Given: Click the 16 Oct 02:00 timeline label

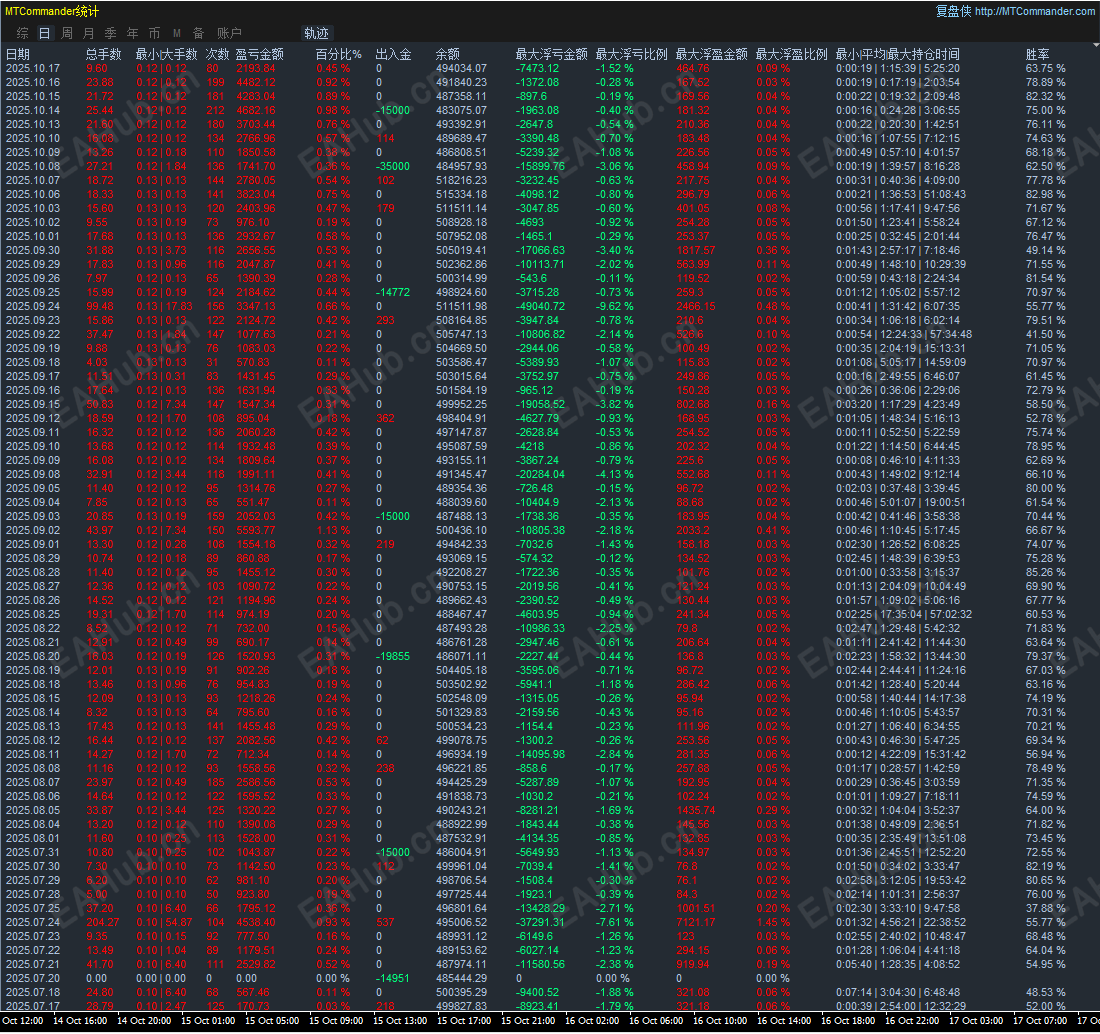Looking at the screenshot, I should tap(592, 1021).
